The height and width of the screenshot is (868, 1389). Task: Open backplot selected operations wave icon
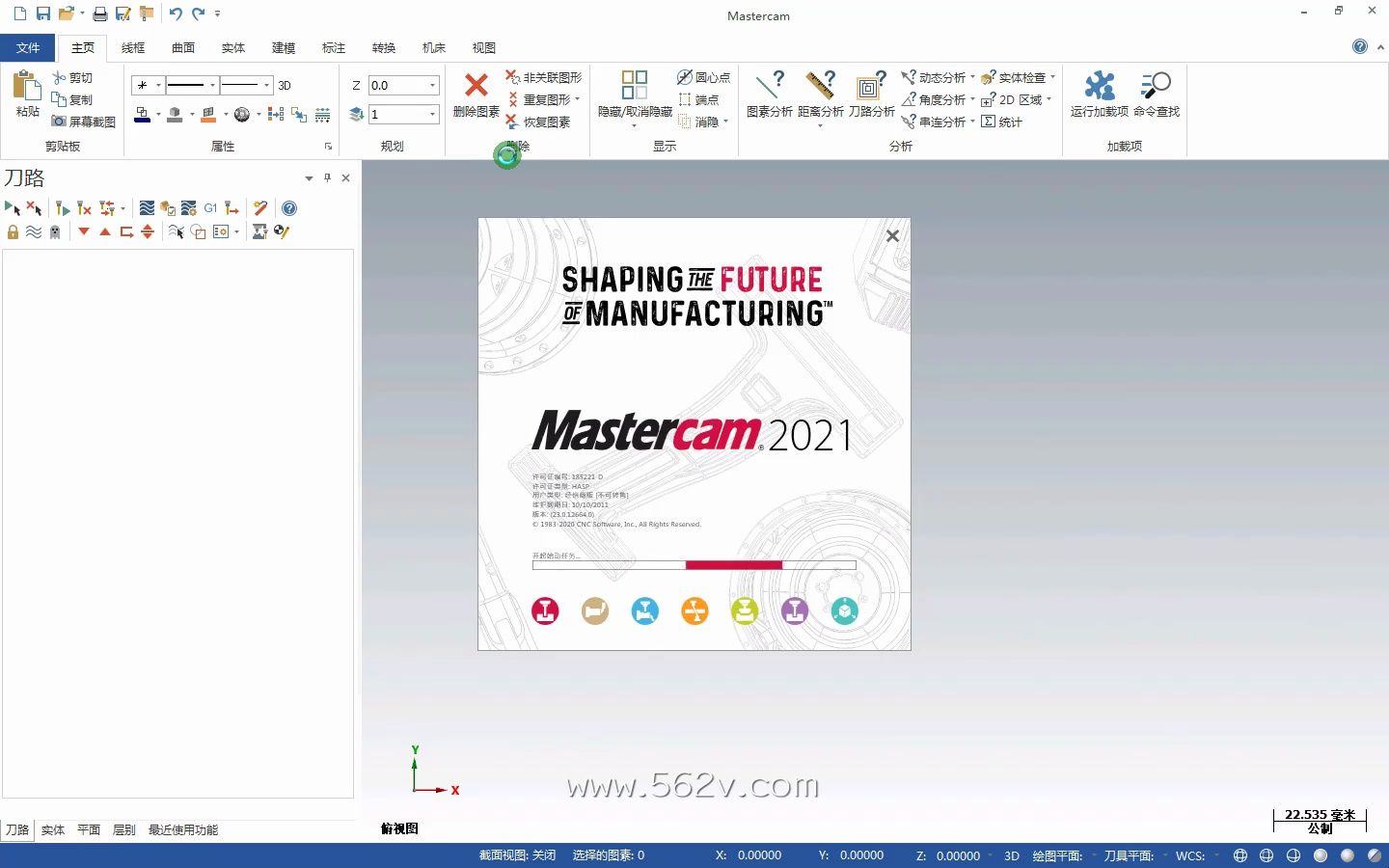pyautogui.click(x=147, y=207)
